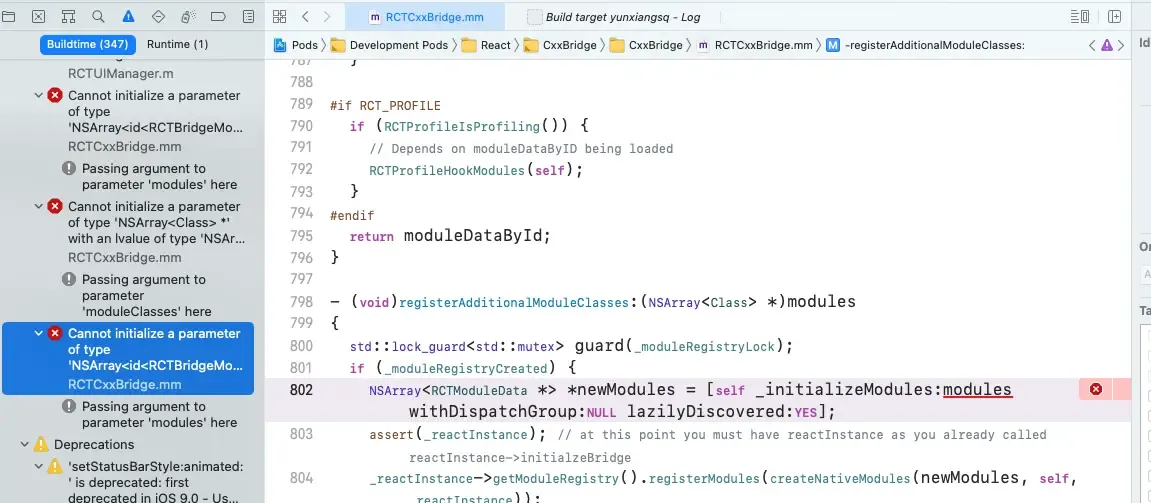Click line number 798 in gutter
This screenshot has width=1151, height=503.
tap(301, 302)
